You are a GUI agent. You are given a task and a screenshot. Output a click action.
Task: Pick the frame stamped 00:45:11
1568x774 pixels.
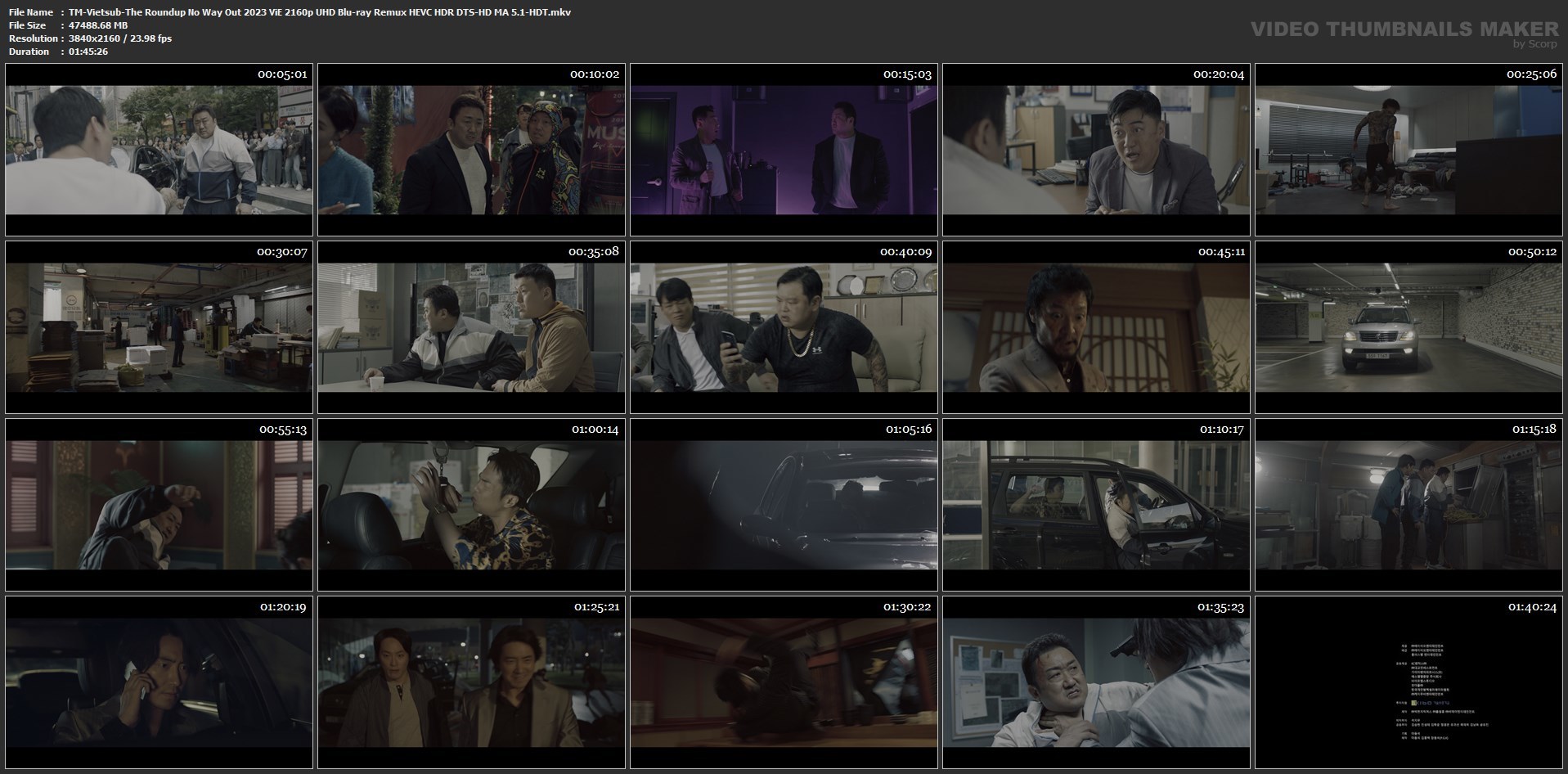point(1096,327)
